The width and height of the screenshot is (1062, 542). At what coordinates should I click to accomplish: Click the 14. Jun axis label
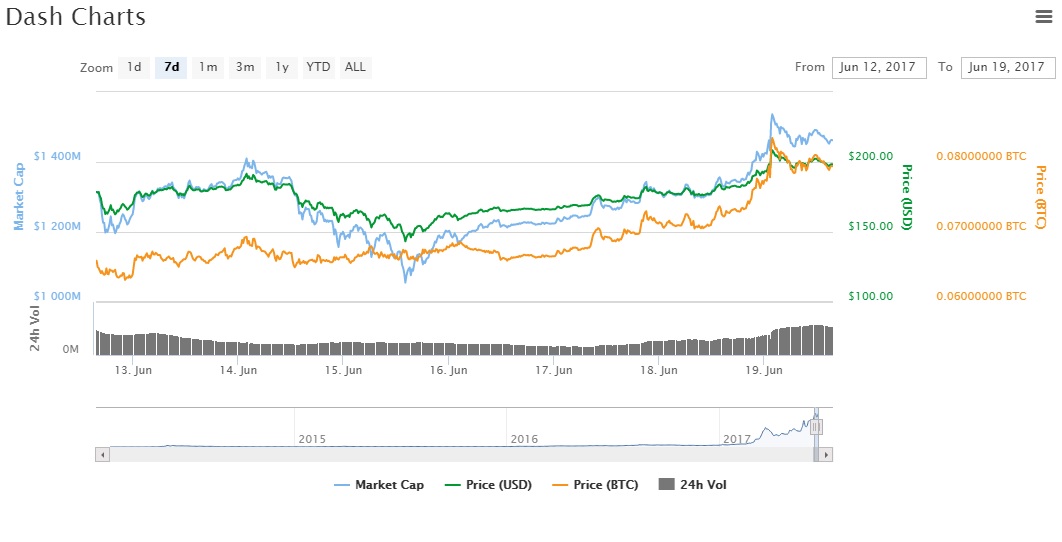pos(238,370)
